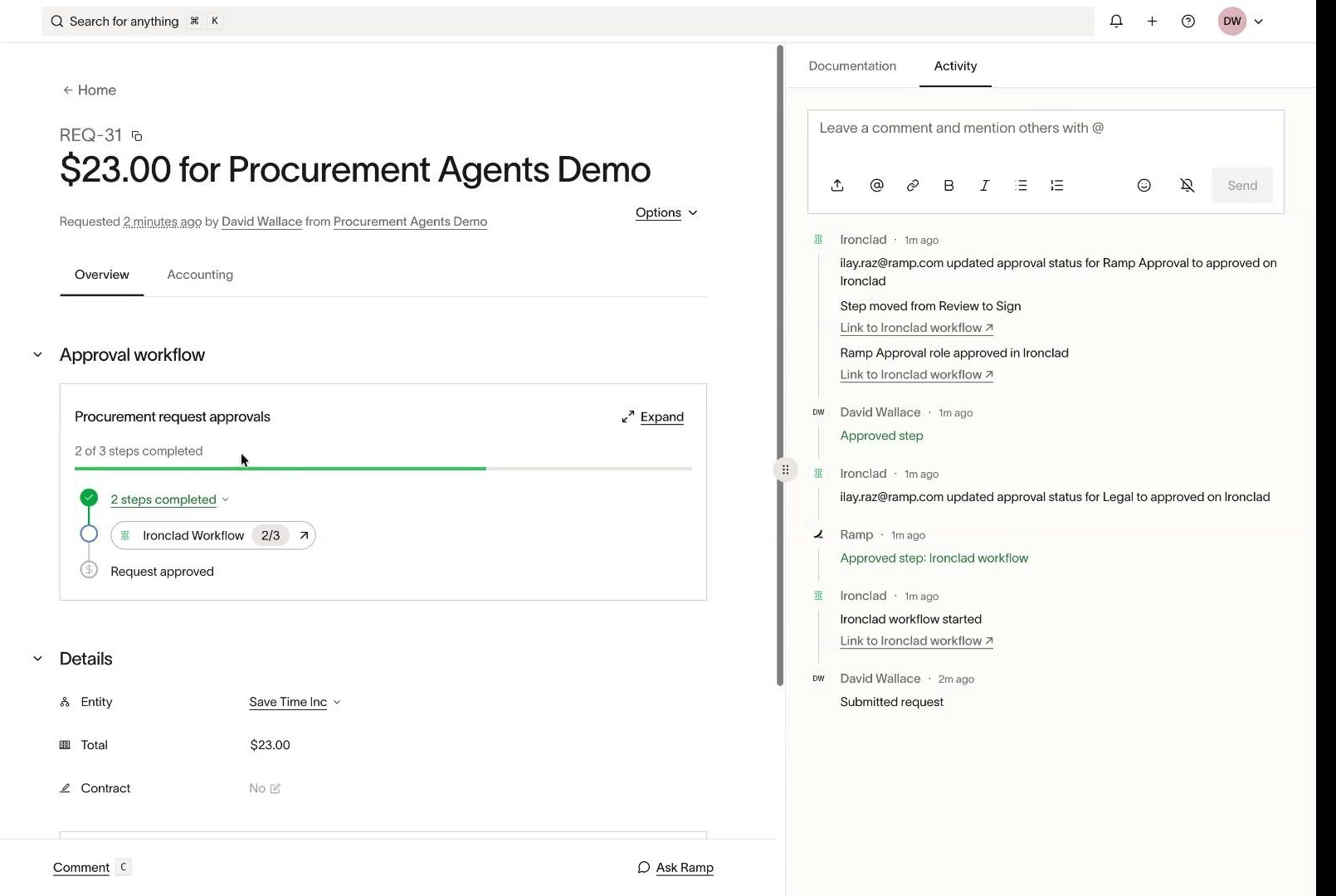The width and height of the screenshot is (1336, 896).
Task: Click the plus create icon
Action: coord(1152,22)
